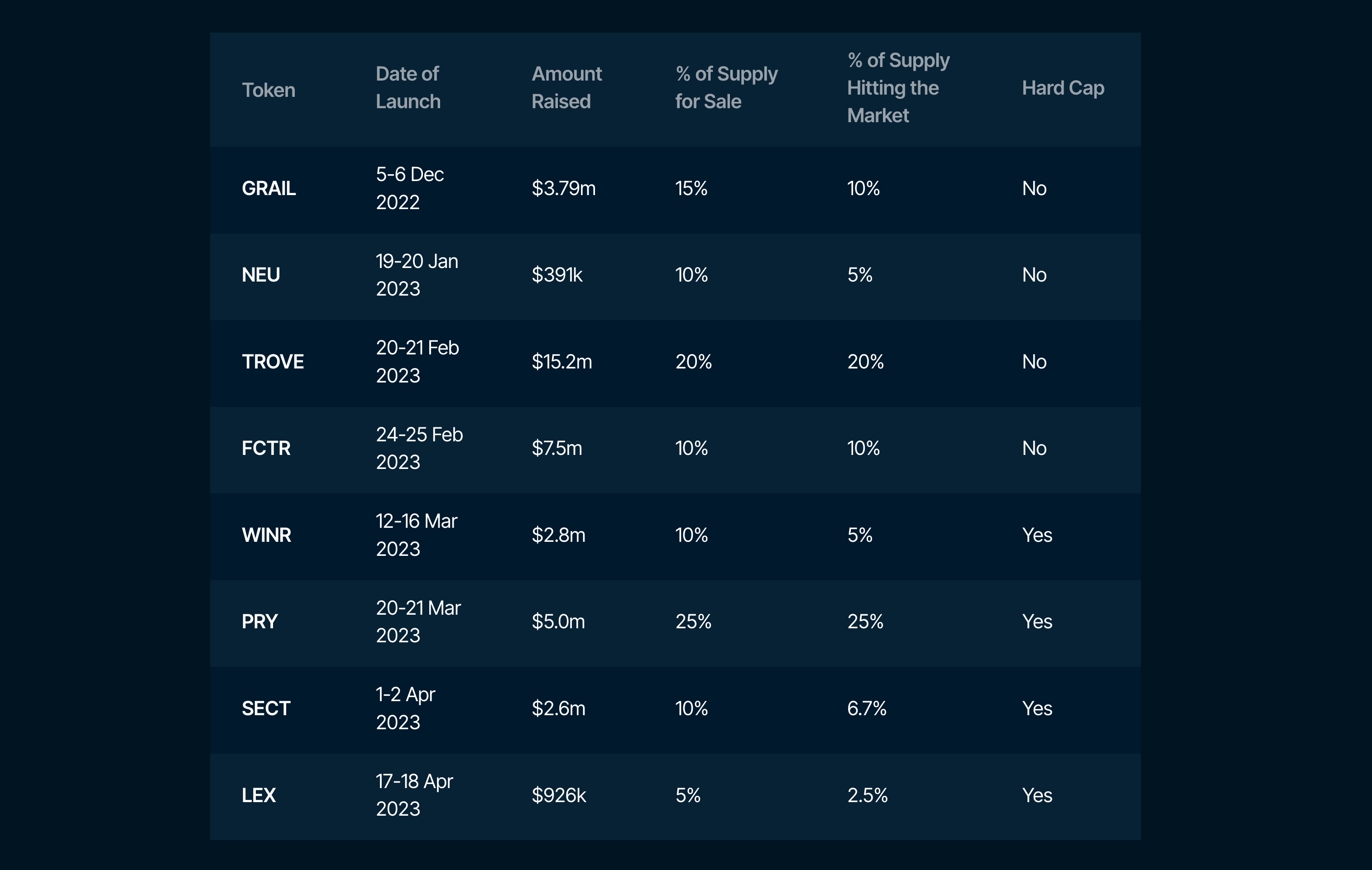This screenshot has height=870, width=1372.
Task: Click the FCTR token cell
Action: [x=266, y=449]
